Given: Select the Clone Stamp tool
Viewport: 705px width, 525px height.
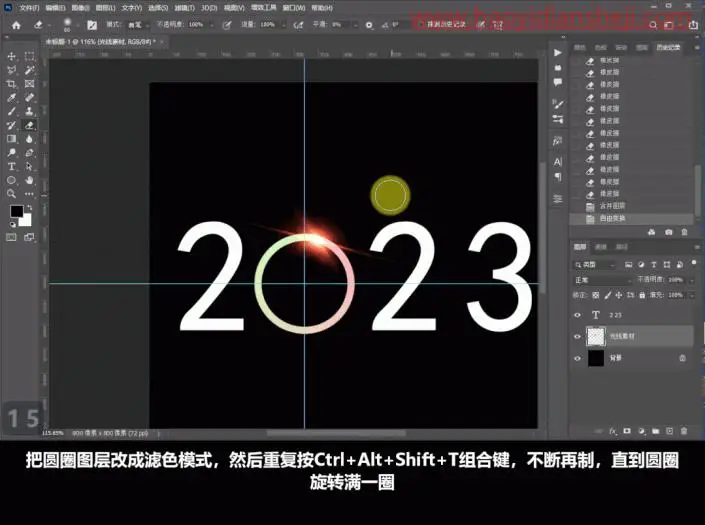Looking at the screenshot, I should pos(29,111).
